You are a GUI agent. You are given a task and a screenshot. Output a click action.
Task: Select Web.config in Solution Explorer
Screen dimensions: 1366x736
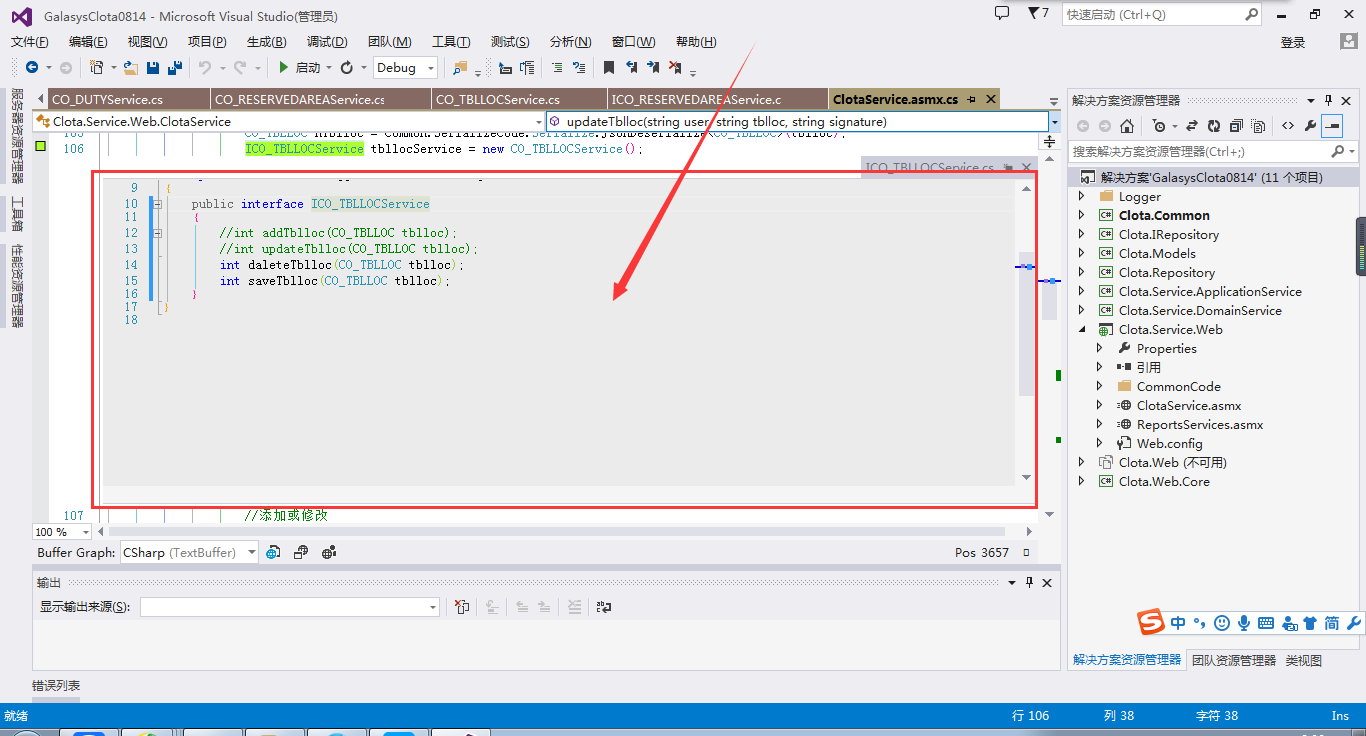[1169, 444]
